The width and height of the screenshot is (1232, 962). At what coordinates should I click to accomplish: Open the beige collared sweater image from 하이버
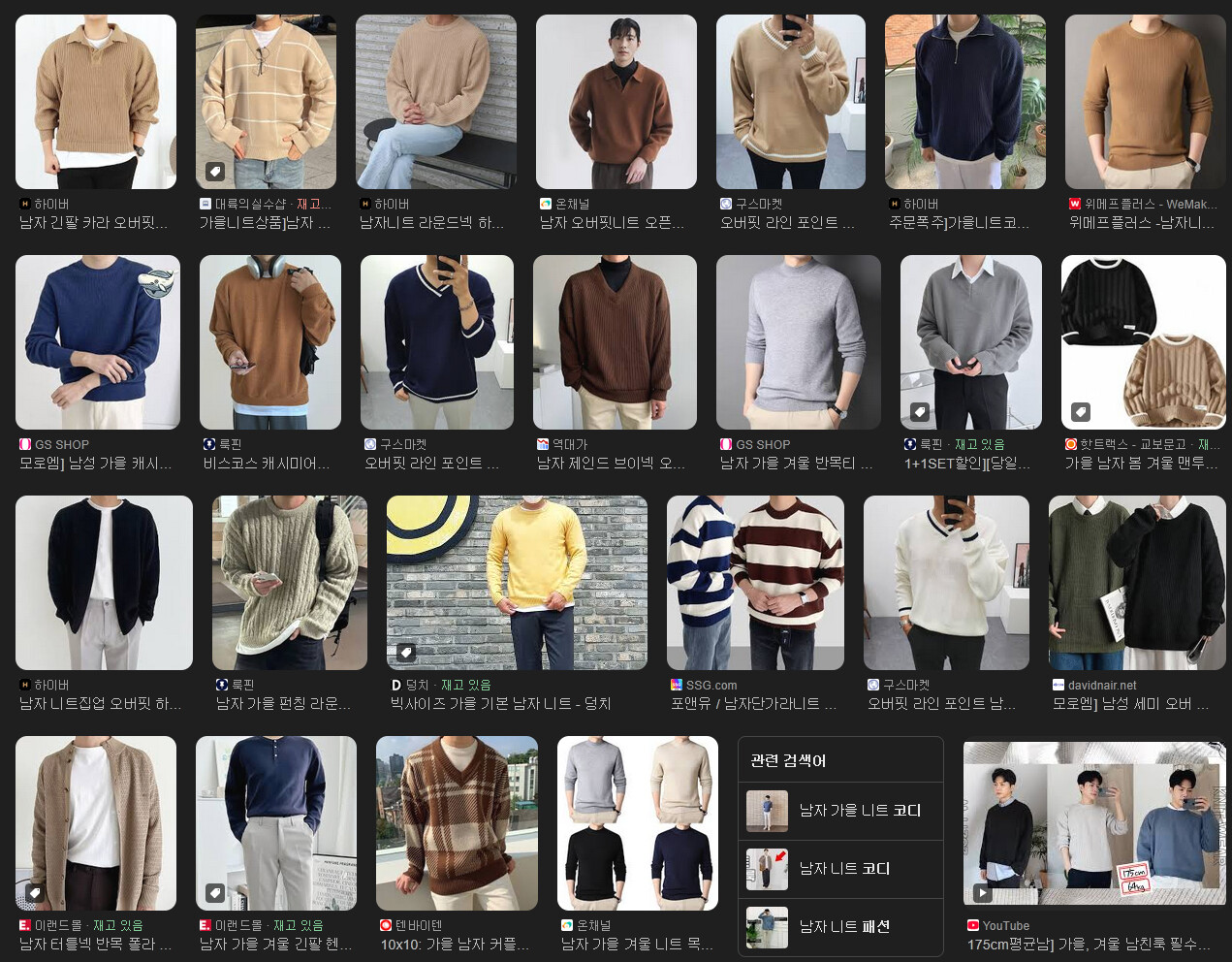tap(96, 102)
